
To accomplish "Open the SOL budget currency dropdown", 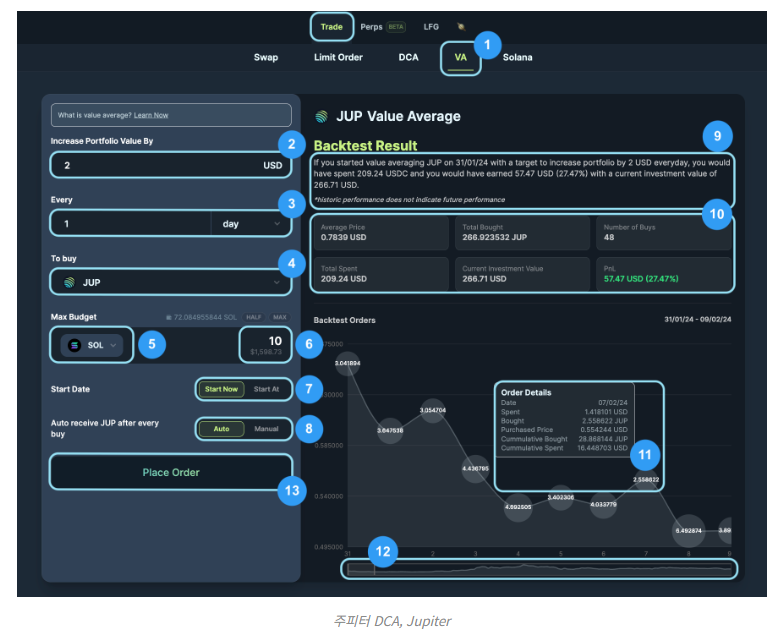I will pyautogui.click(x=94, y=345).
